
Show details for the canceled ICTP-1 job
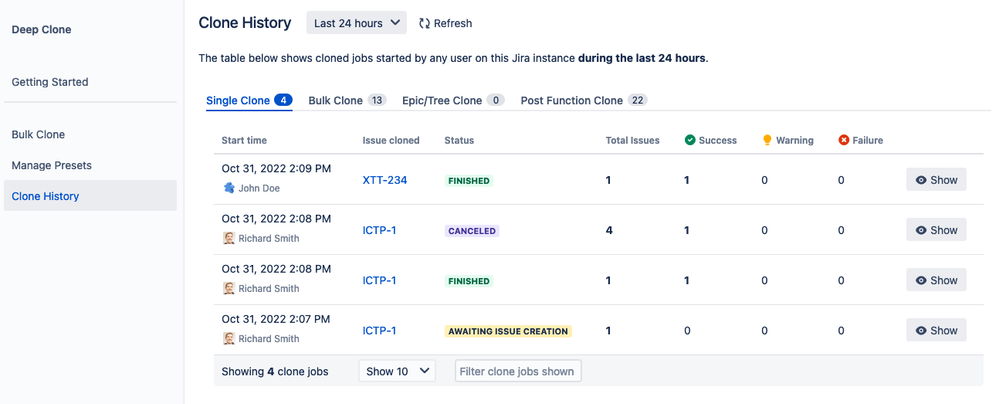tap(936, 230)
